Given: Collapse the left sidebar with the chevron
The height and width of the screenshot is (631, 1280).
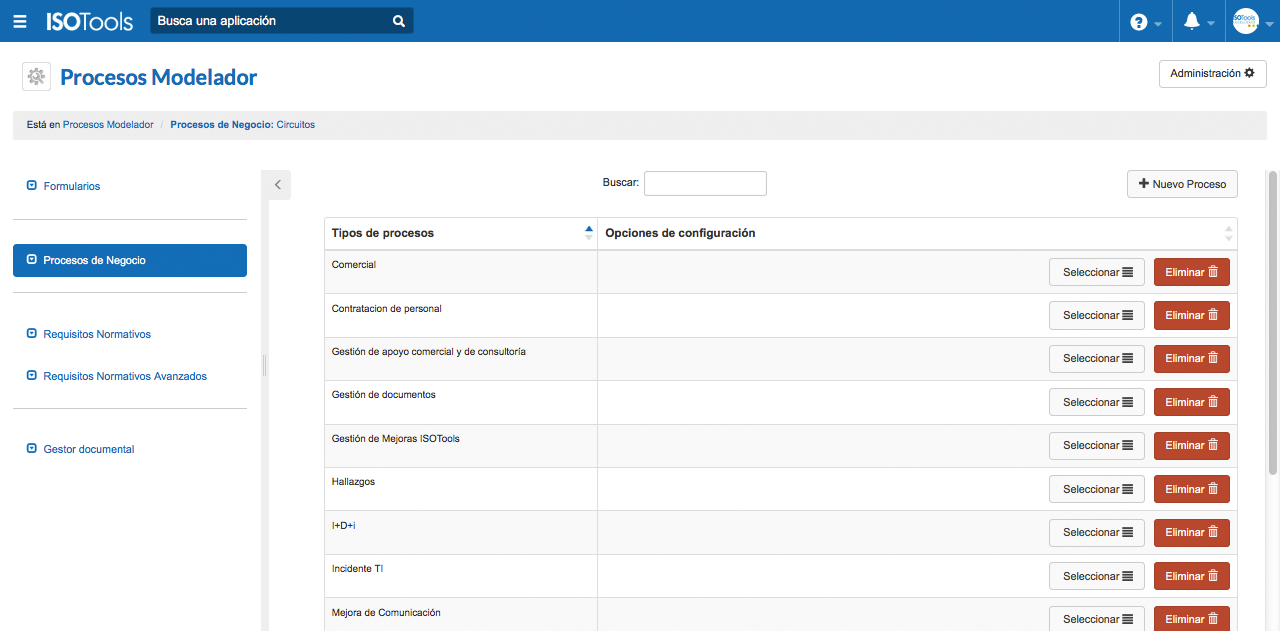Looking at the screenshot, I should 277,184.
